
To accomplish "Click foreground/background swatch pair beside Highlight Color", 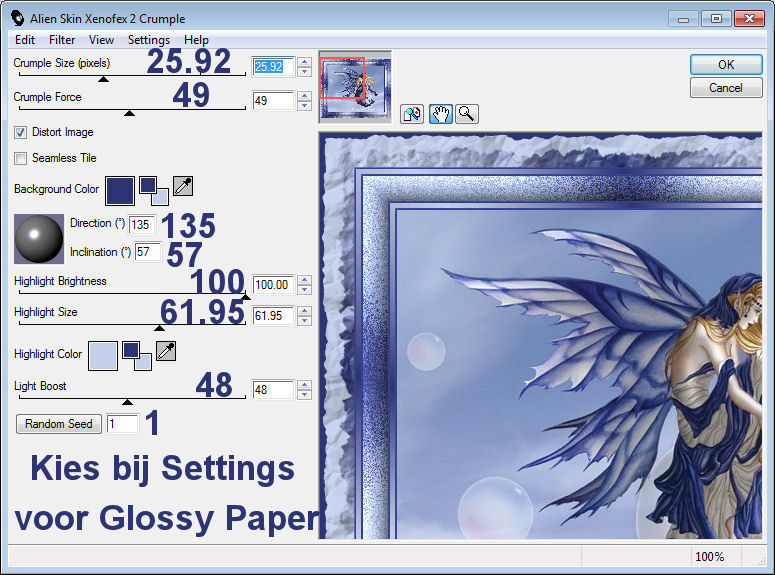I will click(x=137, y=355).
